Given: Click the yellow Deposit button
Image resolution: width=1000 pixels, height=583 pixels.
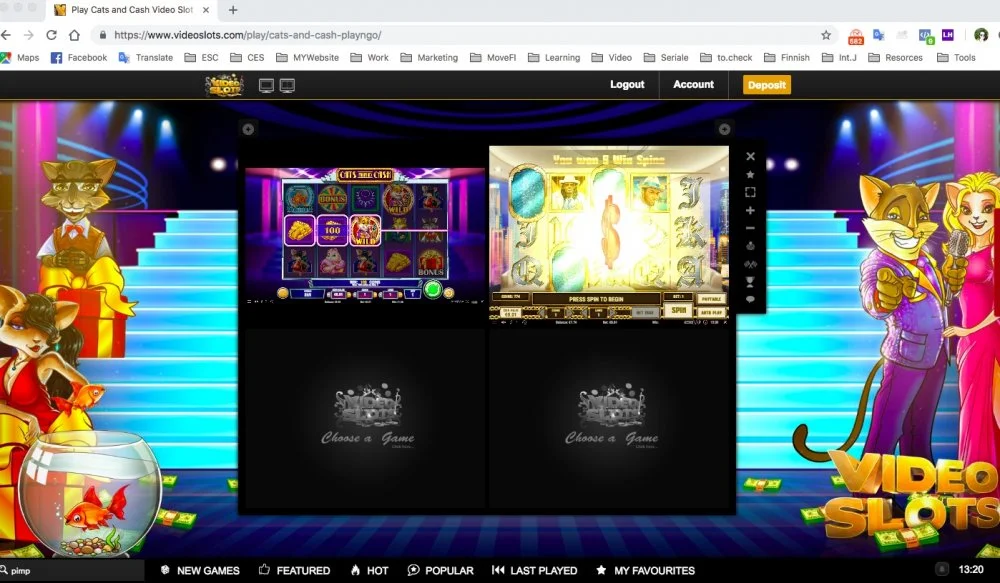Looking at the screenshot, I should coord(767,85).
